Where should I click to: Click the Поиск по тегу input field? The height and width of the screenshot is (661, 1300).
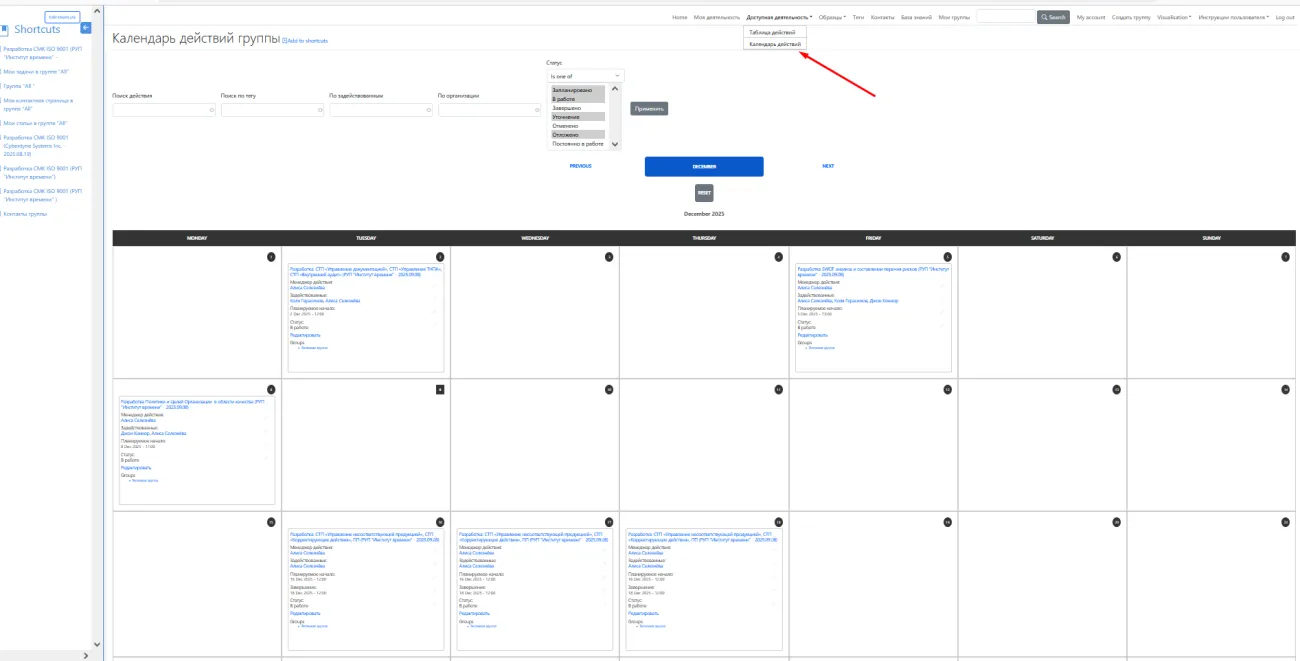tap(270, 110)
